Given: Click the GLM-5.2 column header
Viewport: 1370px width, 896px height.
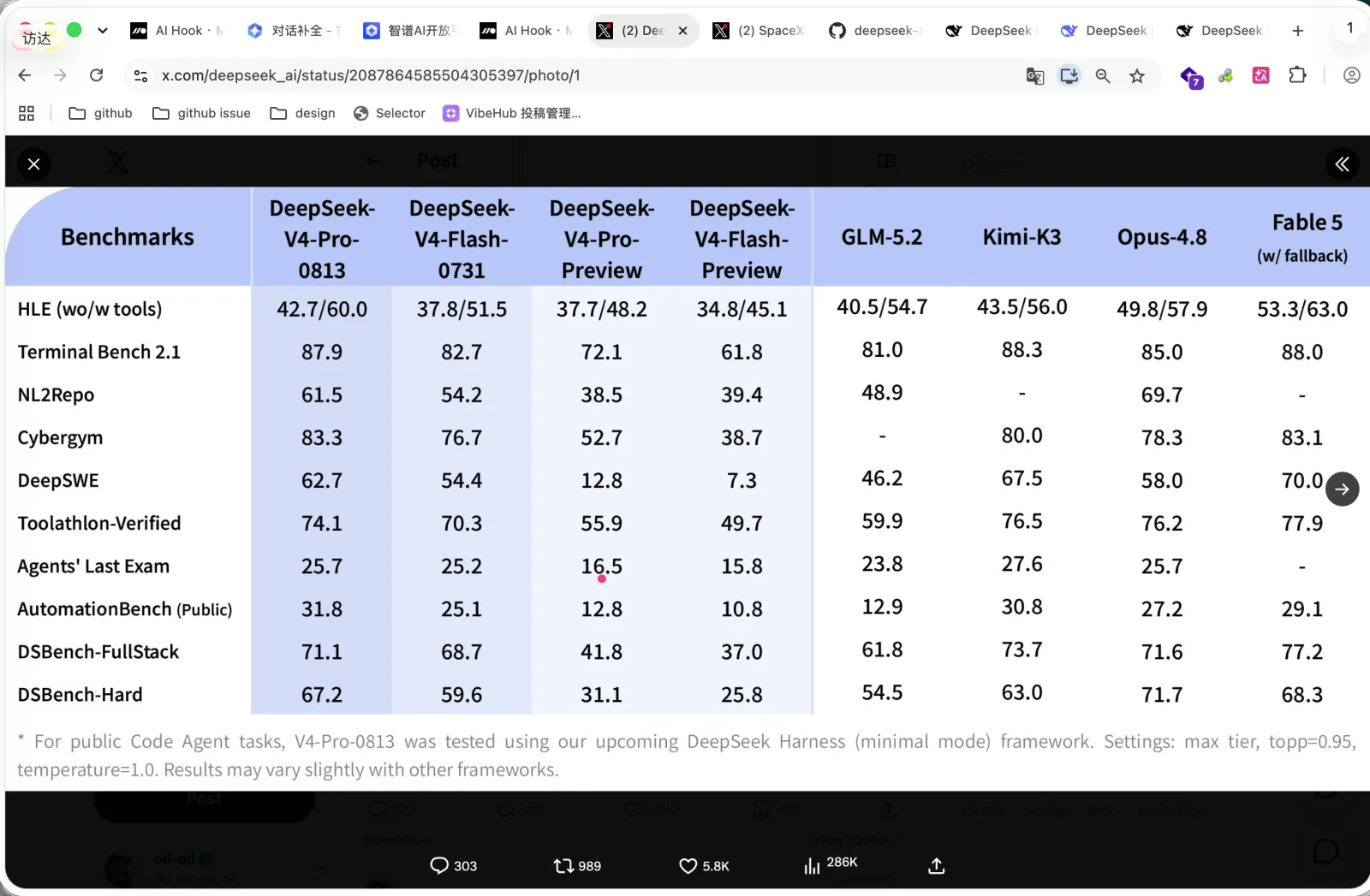Looking at the screenshot, I should point(882,237).
